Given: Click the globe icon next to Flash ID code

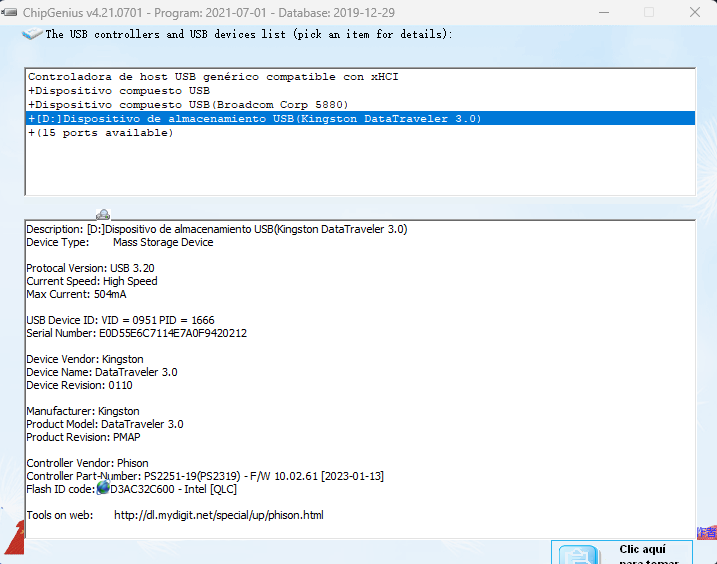Looking at the screenshot, I should tap(103, 488).
